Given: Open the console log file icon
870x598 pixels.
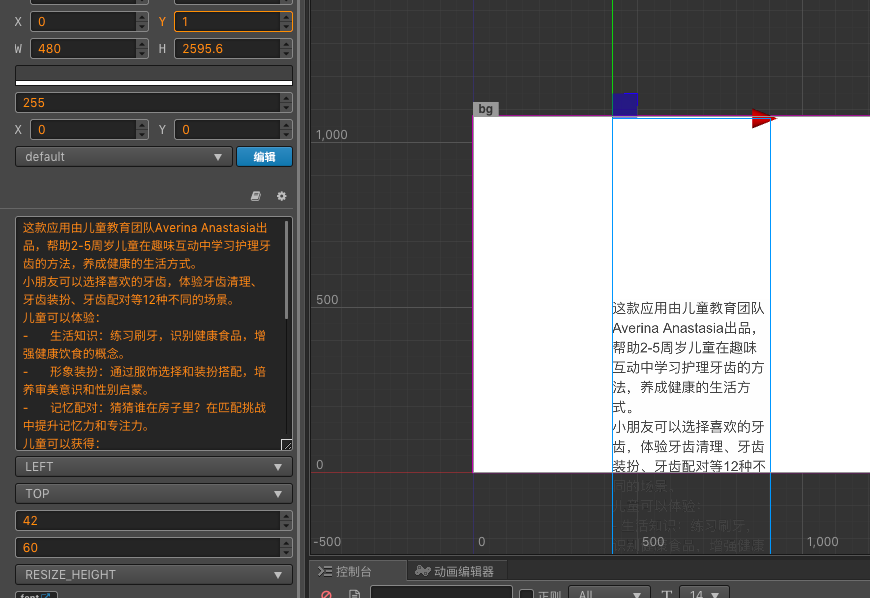Looking at the screenshot, I should (354, 594).
